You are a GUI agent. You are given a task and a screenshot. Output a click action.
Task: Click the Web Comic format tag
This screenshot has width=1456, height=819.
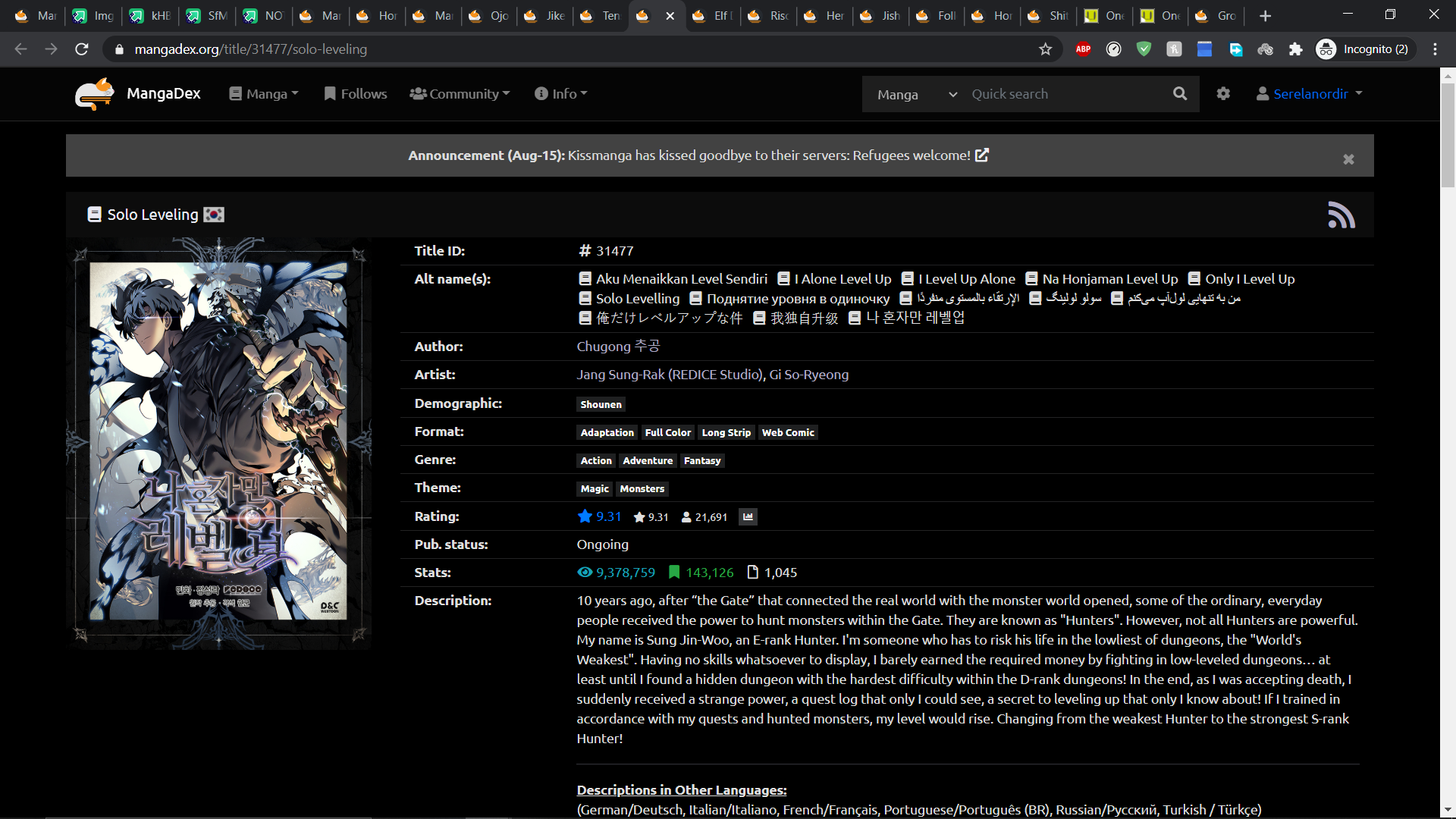pyautogui.click(x=788, y=433)
